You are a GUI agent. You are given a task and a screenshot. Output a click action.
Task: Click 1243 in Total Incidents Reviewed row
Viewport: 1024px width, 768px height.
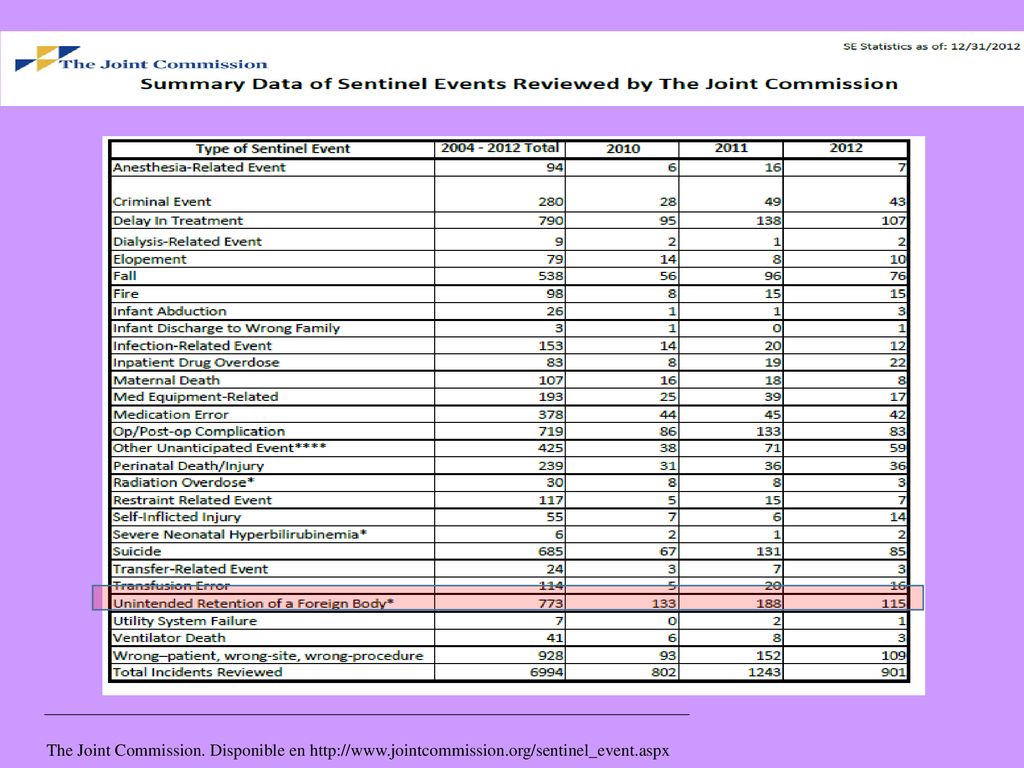click(x=764, y=672)
